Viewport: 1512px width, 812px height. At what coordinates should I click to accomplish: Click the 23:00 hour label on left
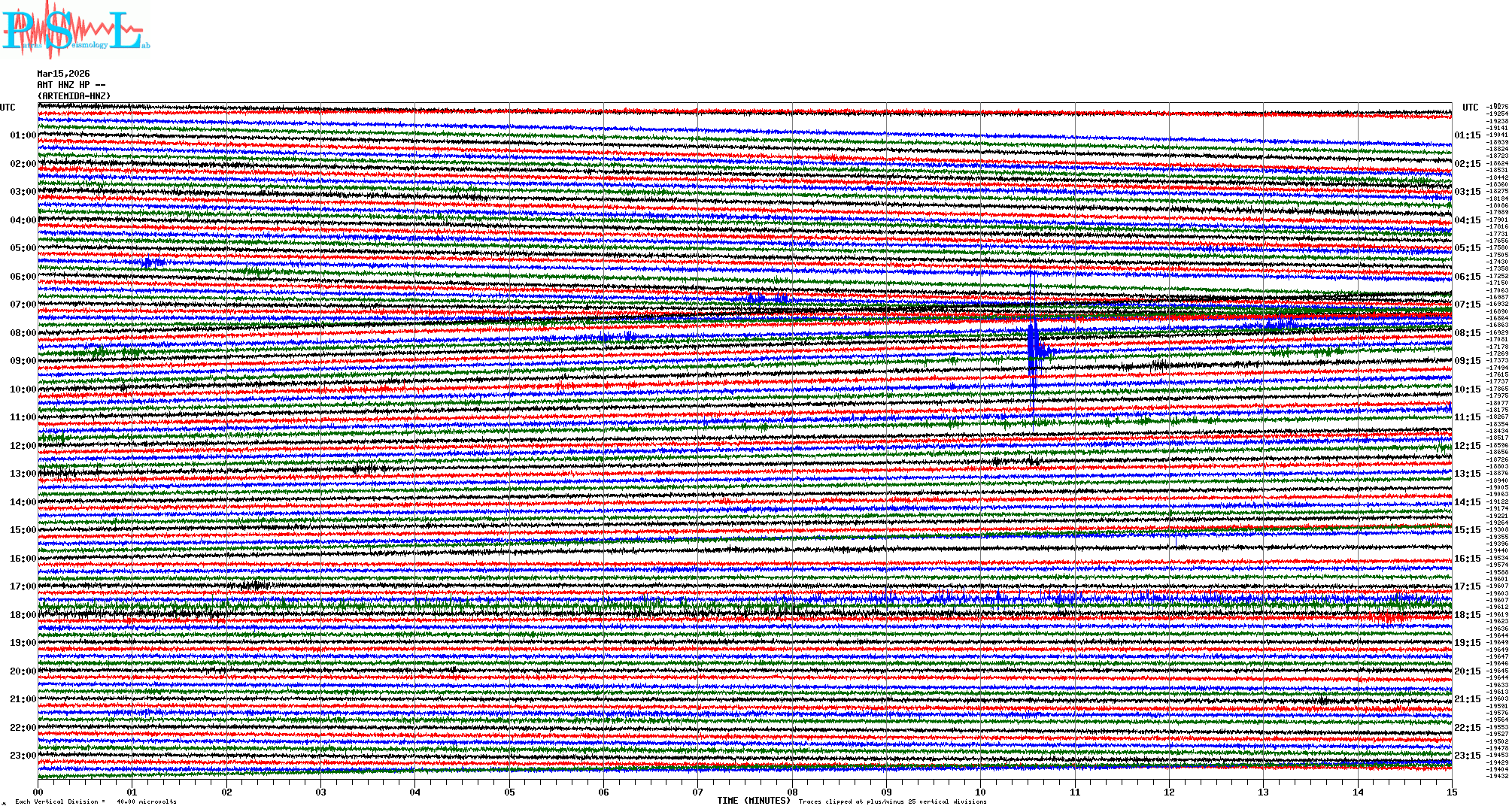[23, 756]
